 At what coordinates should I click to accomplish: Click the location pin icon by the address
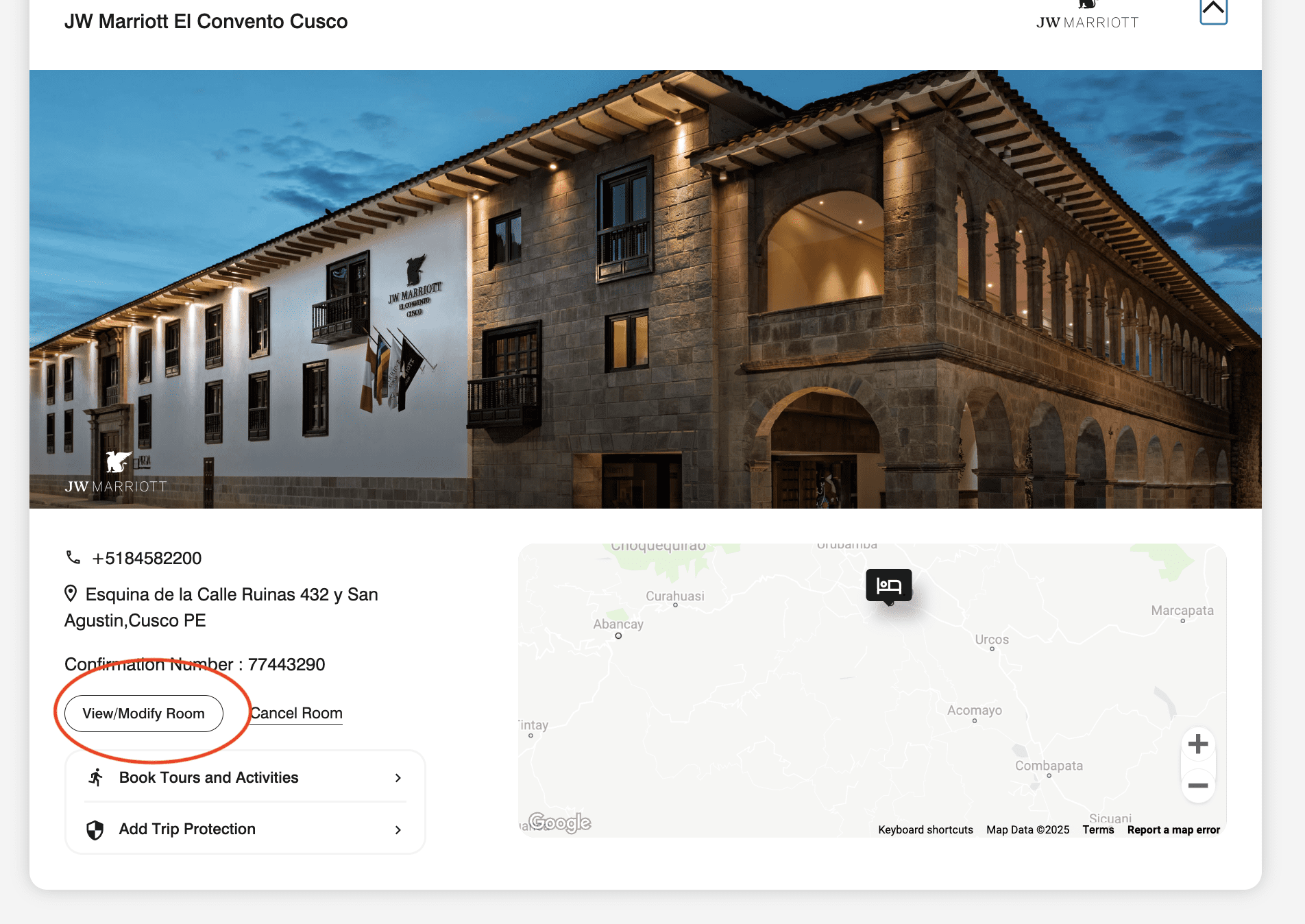pyautogui.click(x=71, y=593)
